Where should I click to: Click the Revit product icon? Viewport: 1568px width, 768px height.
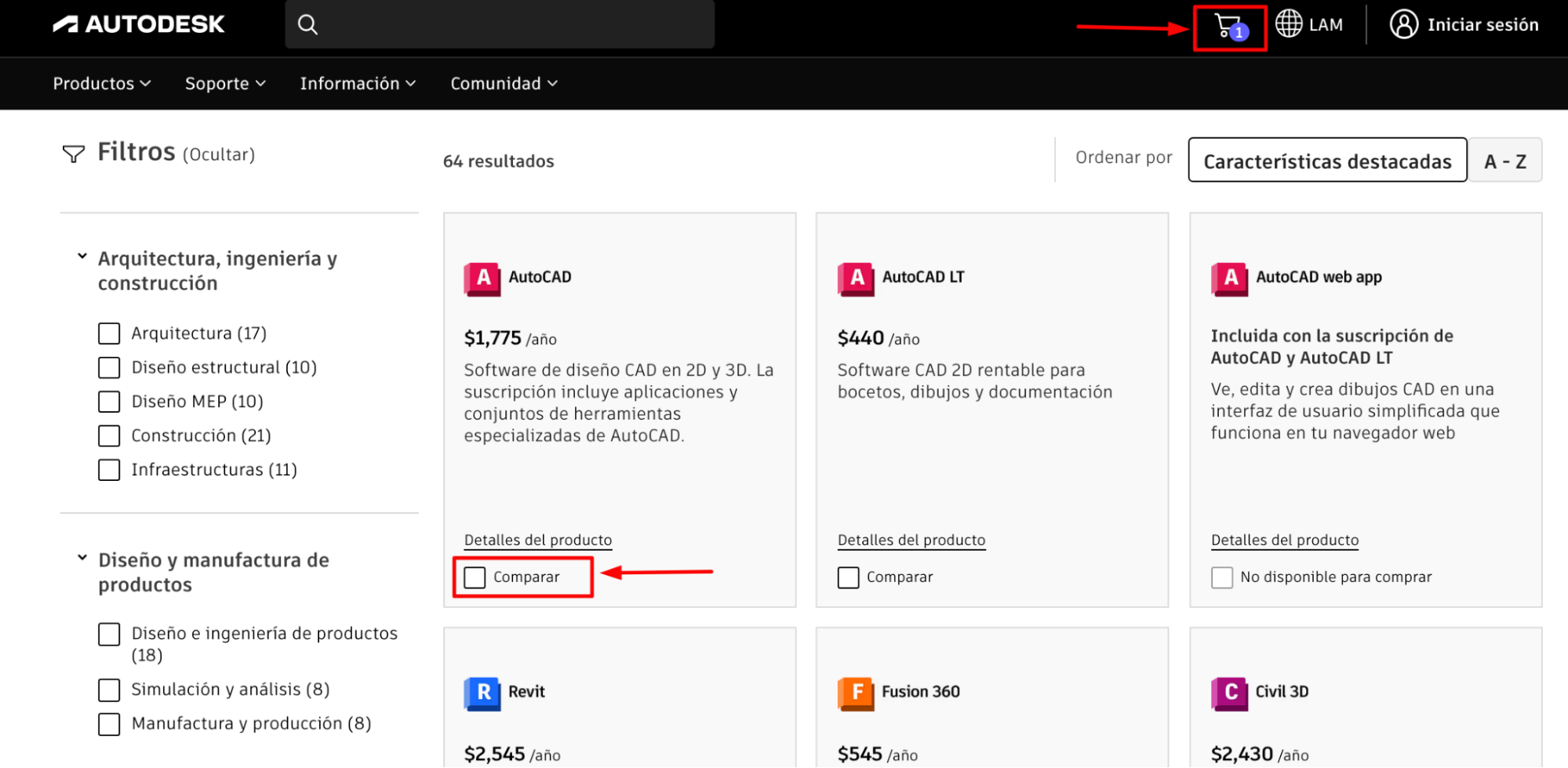click(x=482, y=693)
